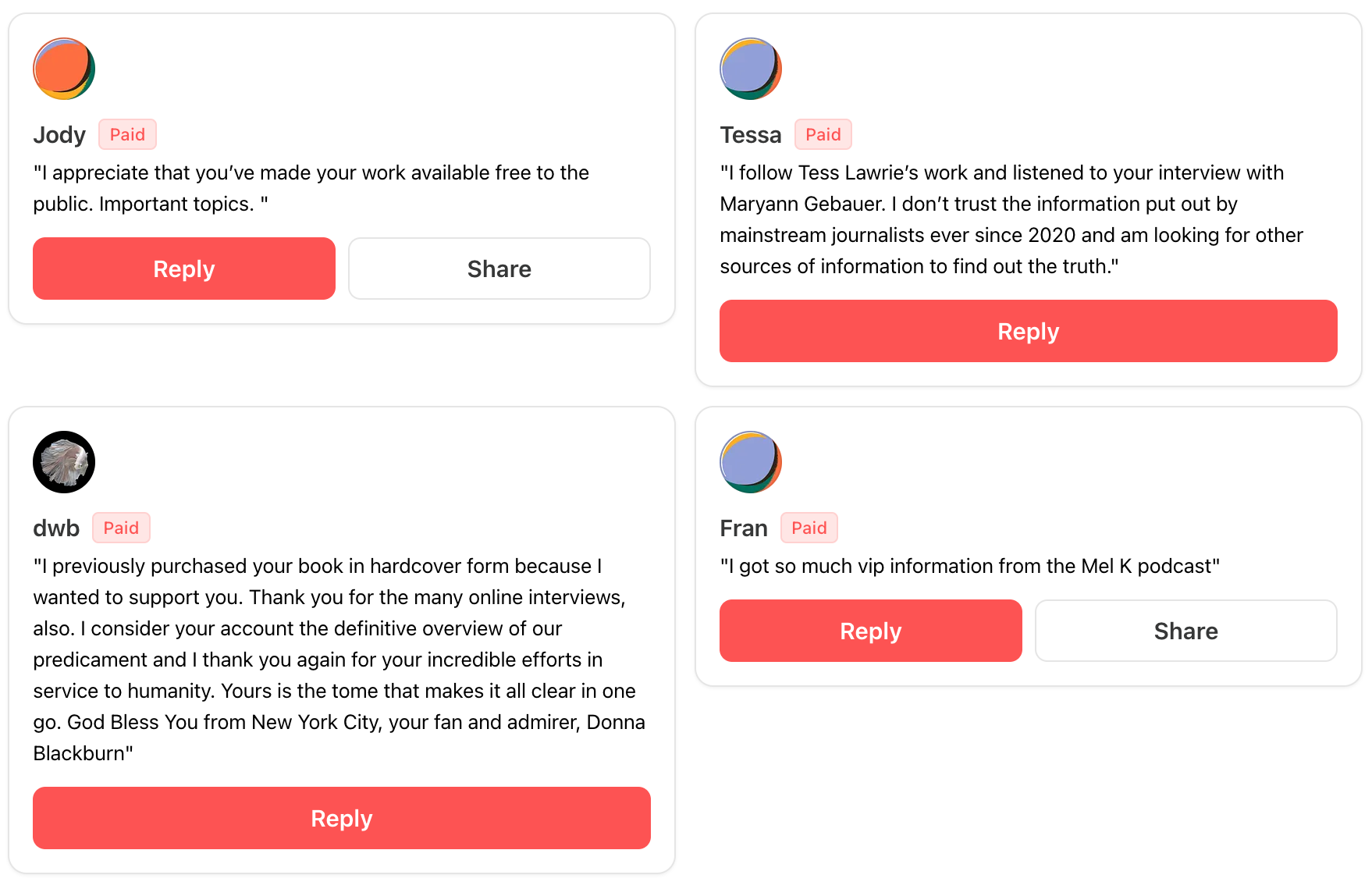
Task: Open Tessa's profile name
Action: click(751, 135)
